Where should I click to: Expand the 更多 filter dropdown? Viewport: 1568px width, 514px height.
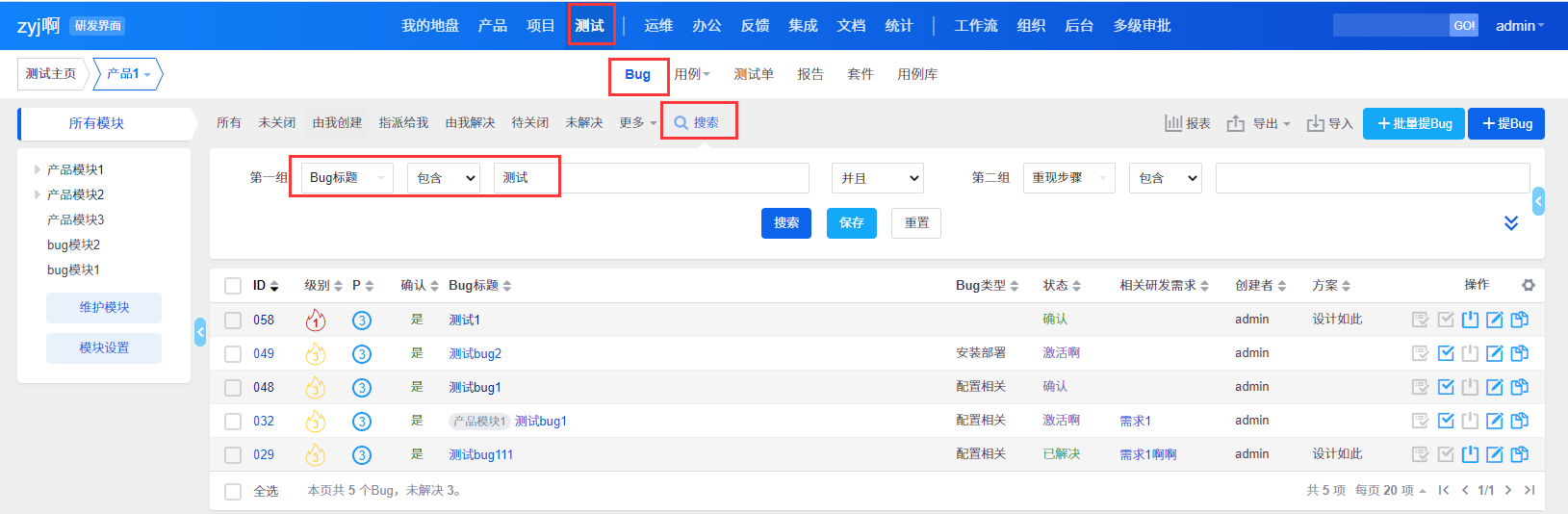tap(637, 123)
